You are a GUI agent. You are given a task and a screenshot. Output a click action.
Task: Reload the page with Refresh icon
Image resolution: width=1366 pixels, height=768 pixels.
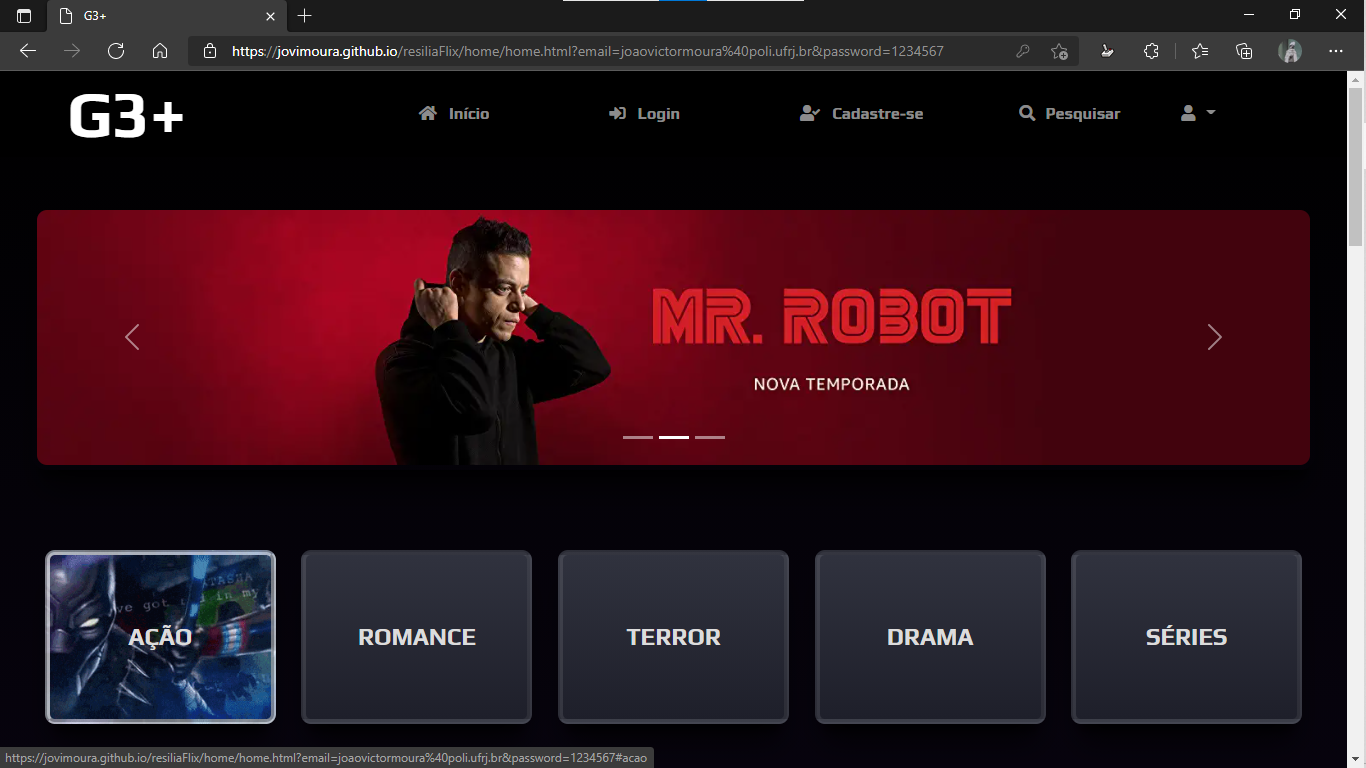(x=116, y=51)
